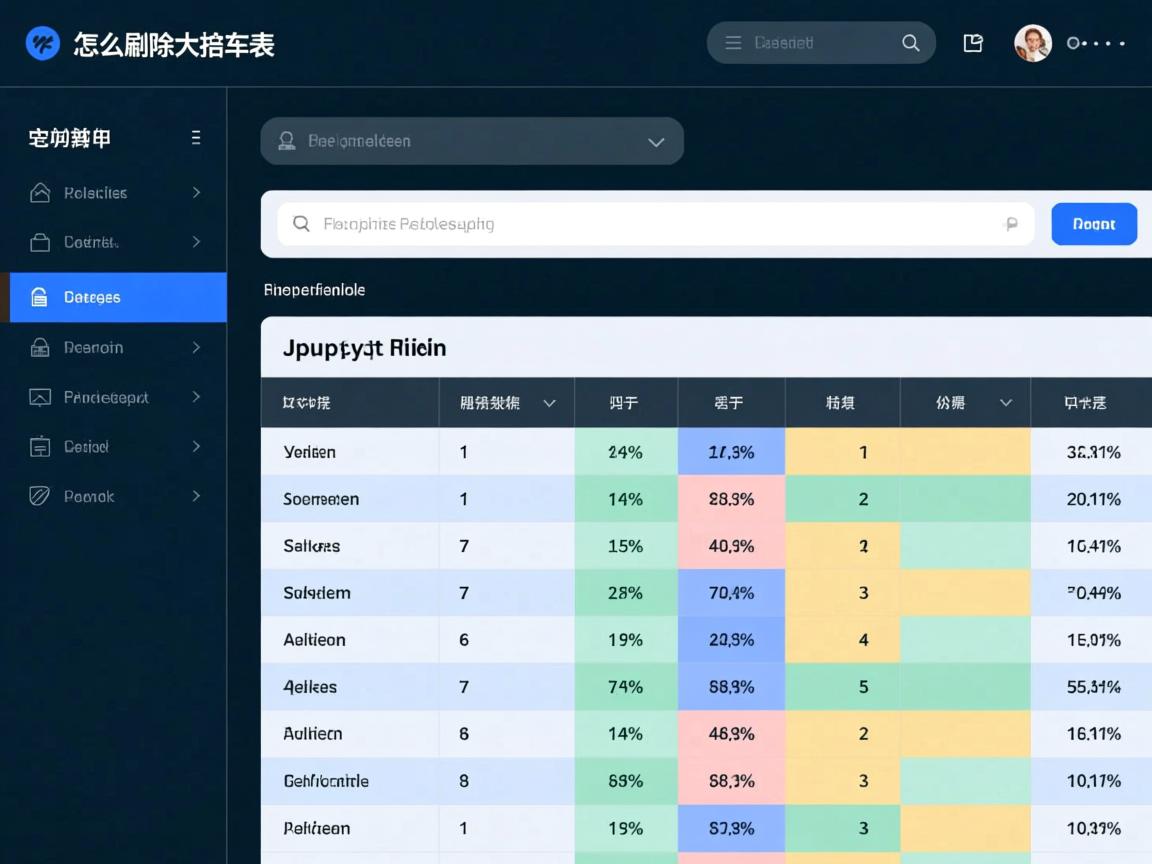Click the magnifier icon in the top search bar
This screenshot has width=1152, height=864.
pyautogui.click(x=911, y=43)
